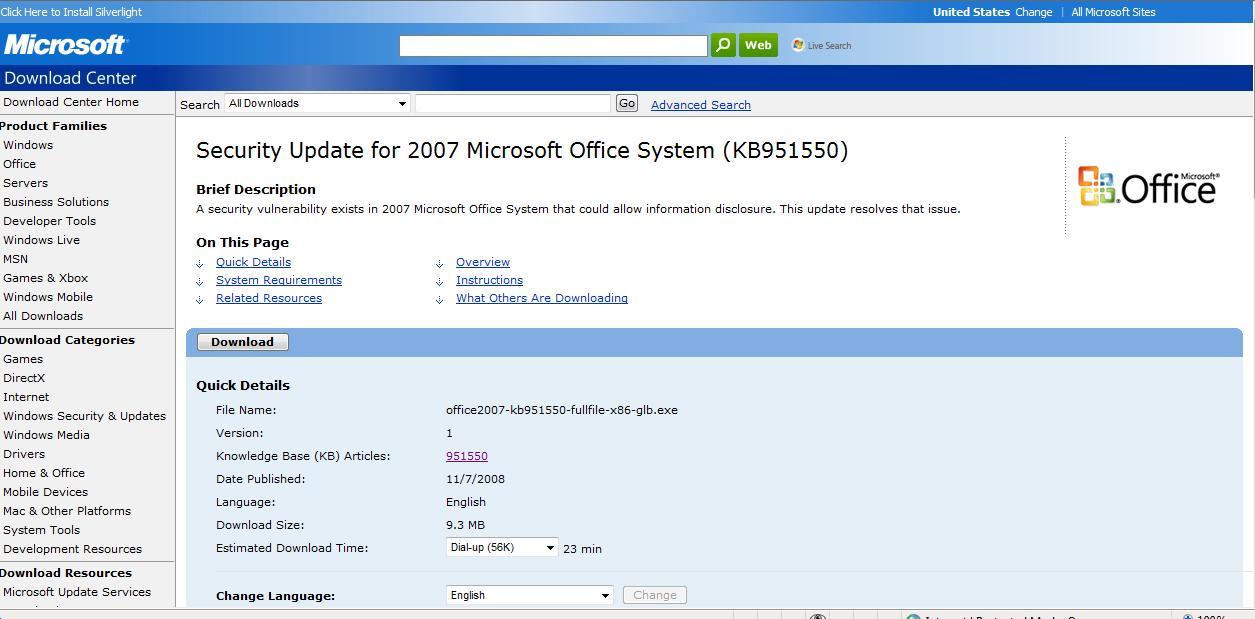Screen dimensions: 1255x619
Task: Select Office under Product Families
Action: 19,164
